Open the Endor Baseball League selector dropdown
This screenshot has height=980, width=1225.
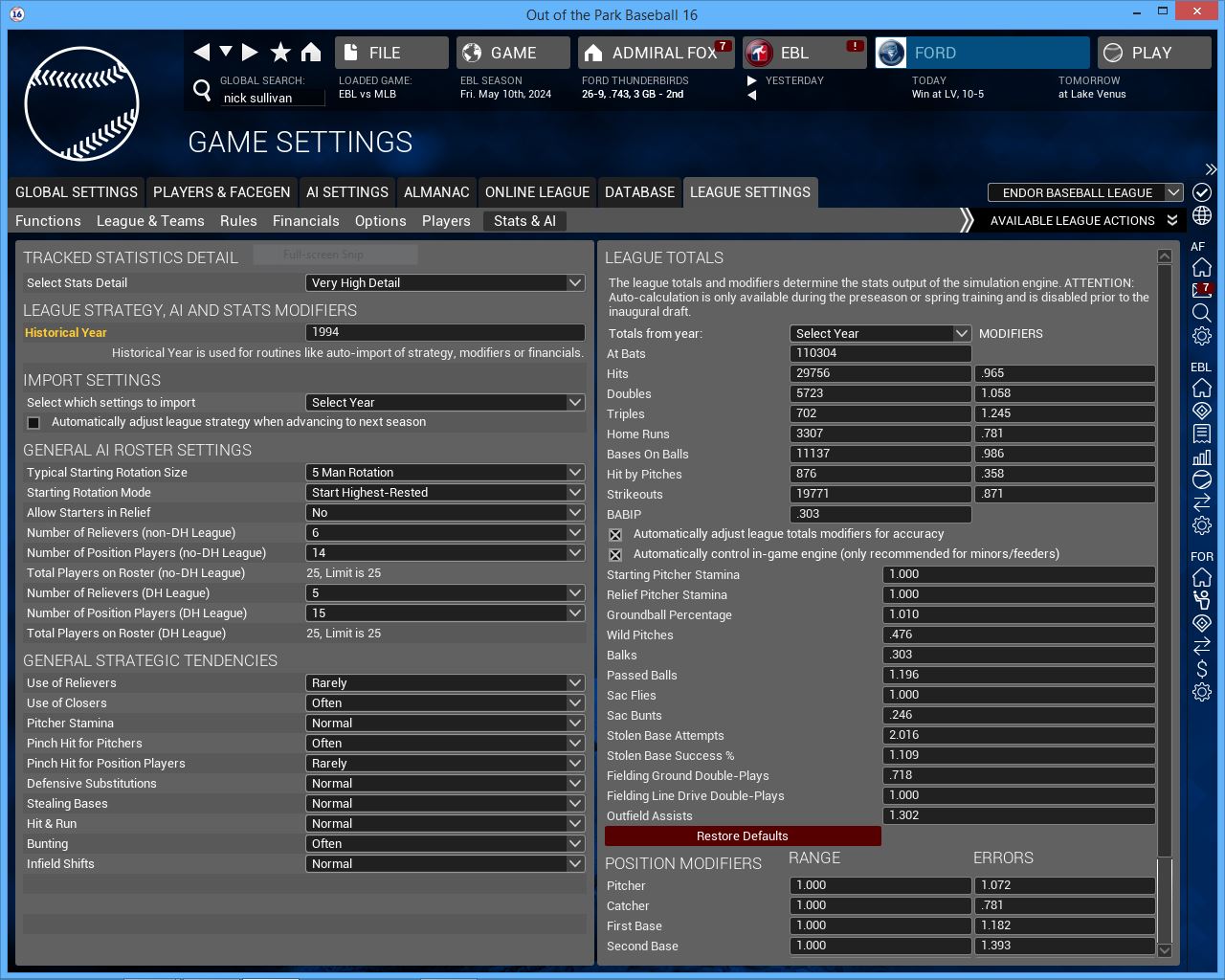tap(1085, 192)
